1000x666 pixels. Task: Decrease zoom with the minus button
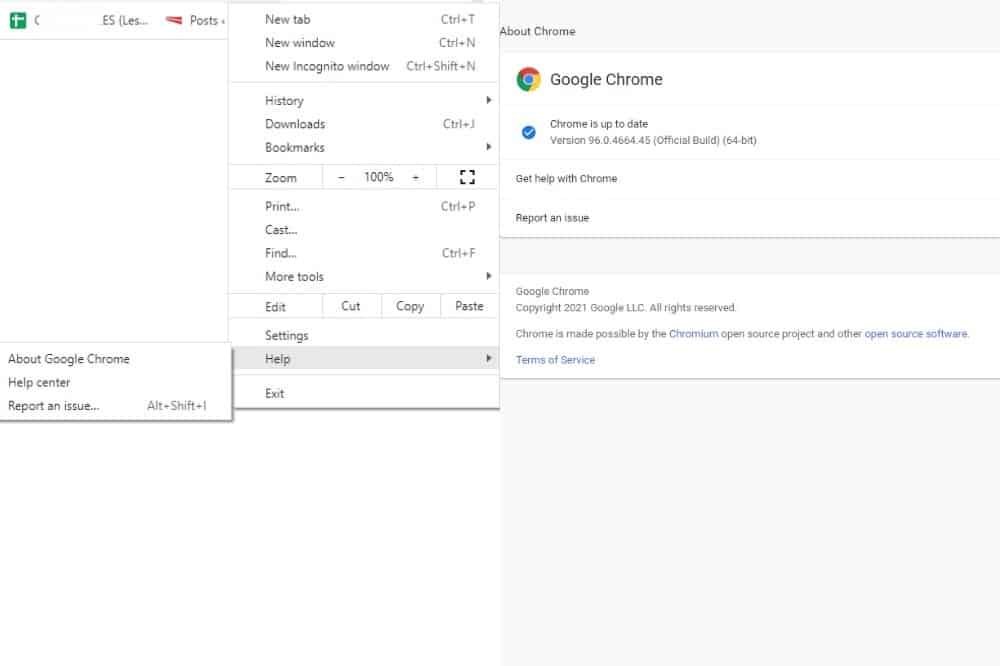click(341, 177)
